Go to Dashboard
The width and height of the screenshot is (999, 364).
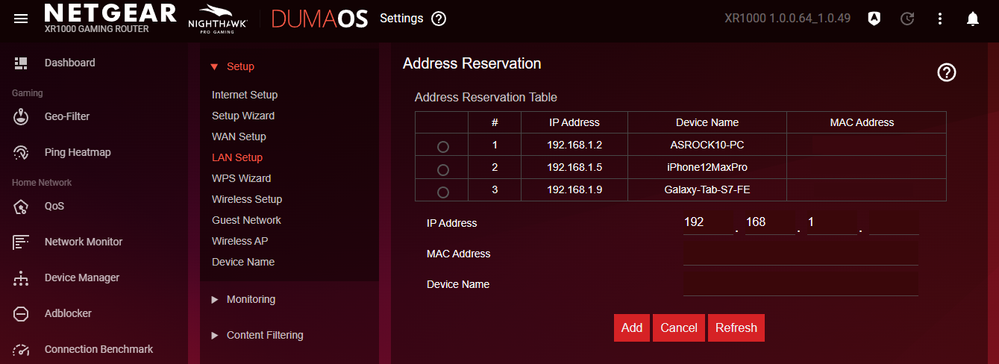[70, 62]
